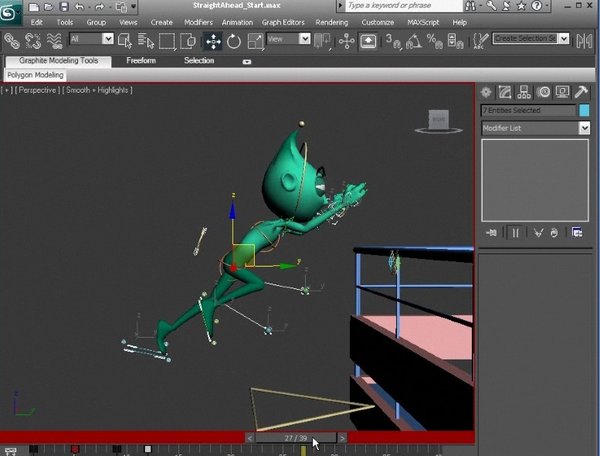Click the time slider 27 / 39

pyautogui.click(x=296, y=438)
